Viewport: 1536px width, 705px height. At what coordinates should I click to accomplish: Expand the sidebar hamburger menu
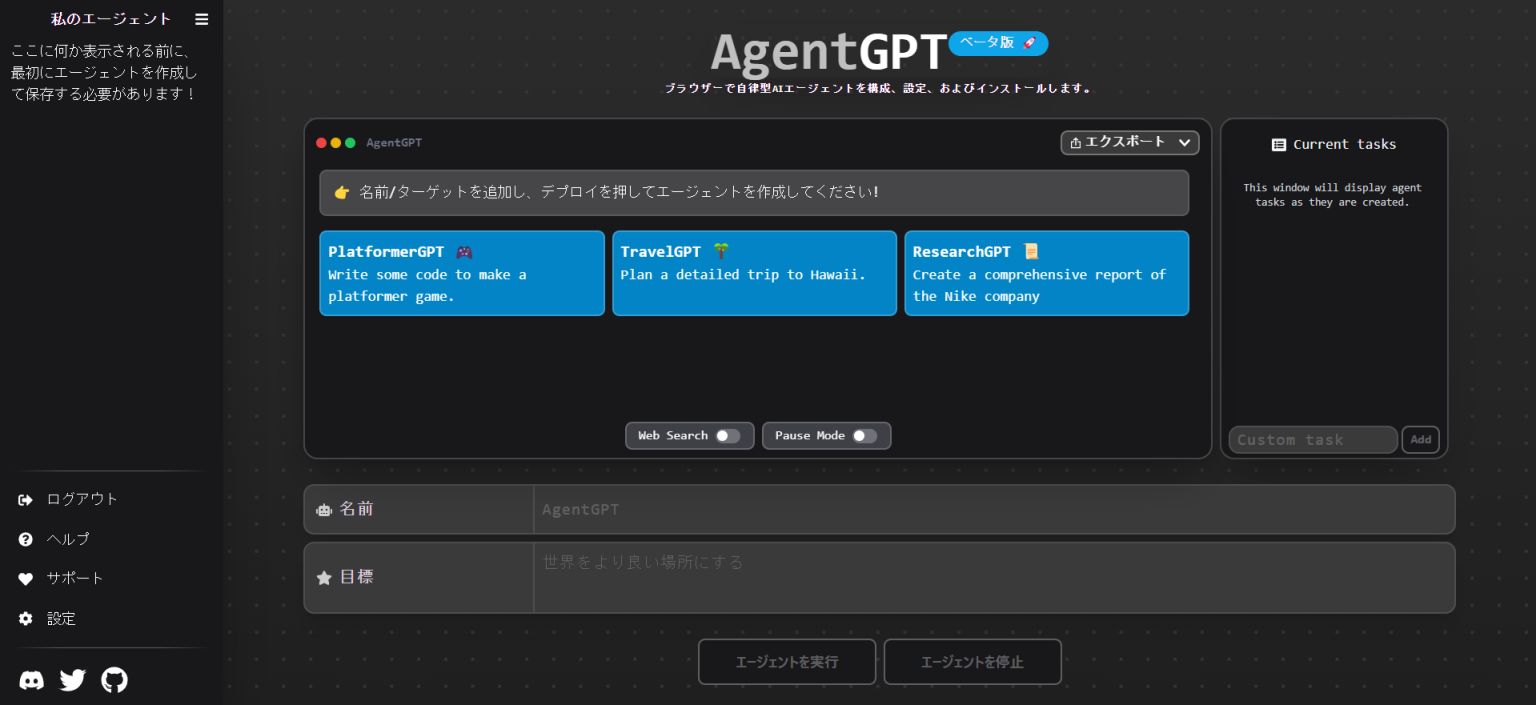pos(201,18)
